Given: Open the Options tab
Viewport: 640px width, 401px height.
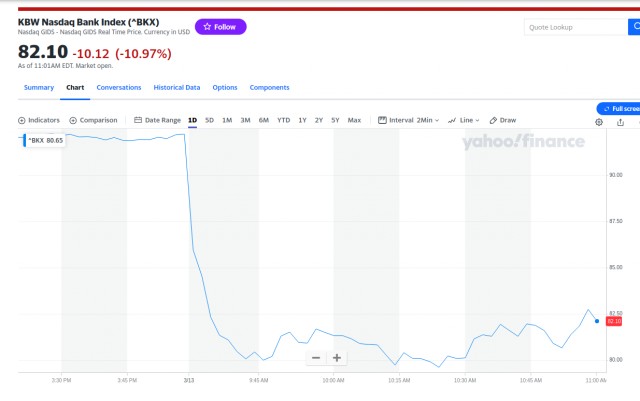Looking at the screenshot, I should pos(225,87).
